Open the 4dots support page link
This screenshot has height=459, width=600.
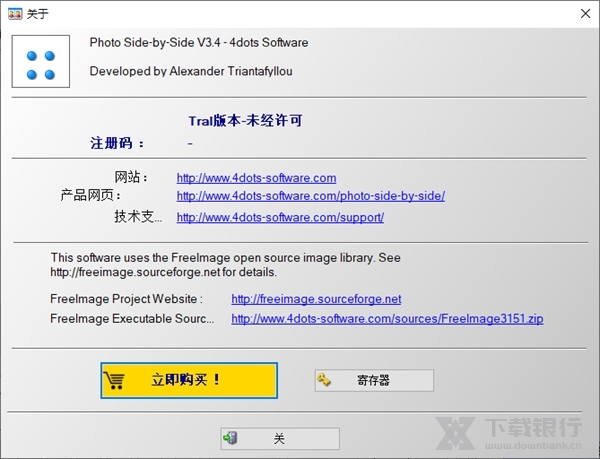(x=280, y=217)
